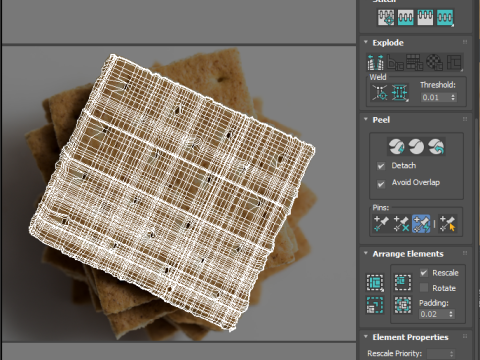Screen dimensions: 480x360
Task: Click Quick Peel icon with lightning bolt
Action: point(397,146)
